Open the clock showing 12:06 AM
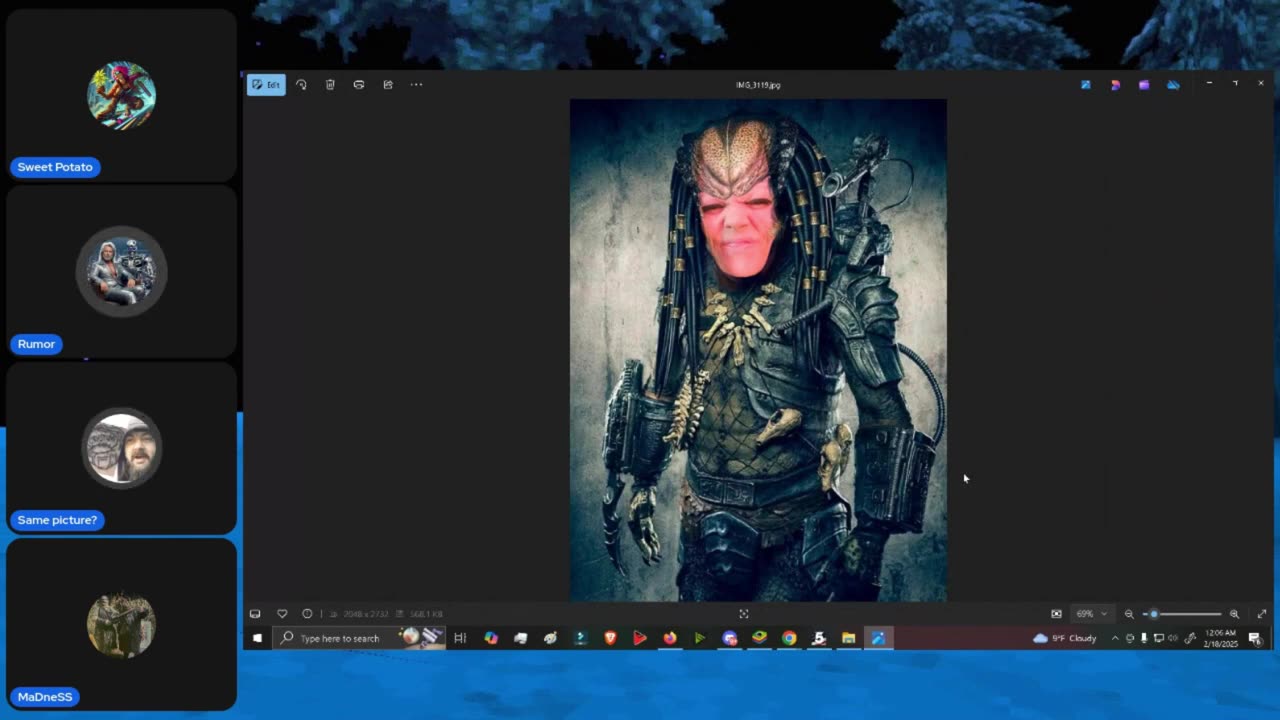Image resolution: width=1280 pixels, height=720 pixels. tap(1221, 638)
